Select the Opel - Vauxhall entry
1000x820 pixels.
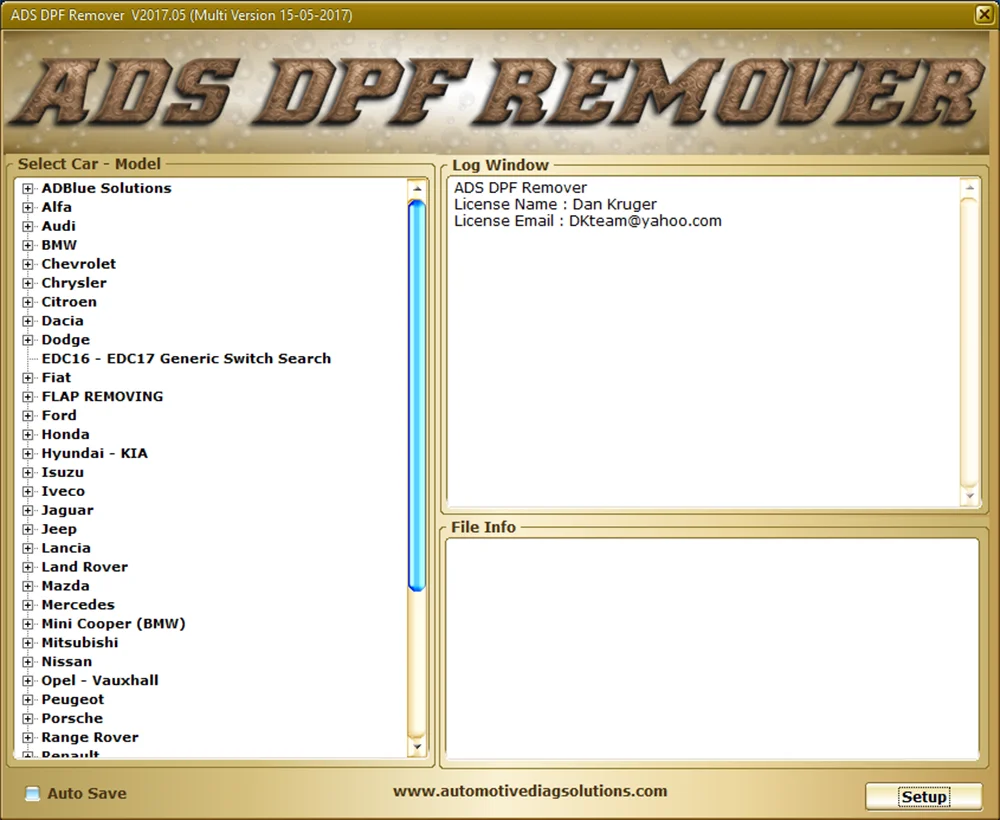click(100, 680)
